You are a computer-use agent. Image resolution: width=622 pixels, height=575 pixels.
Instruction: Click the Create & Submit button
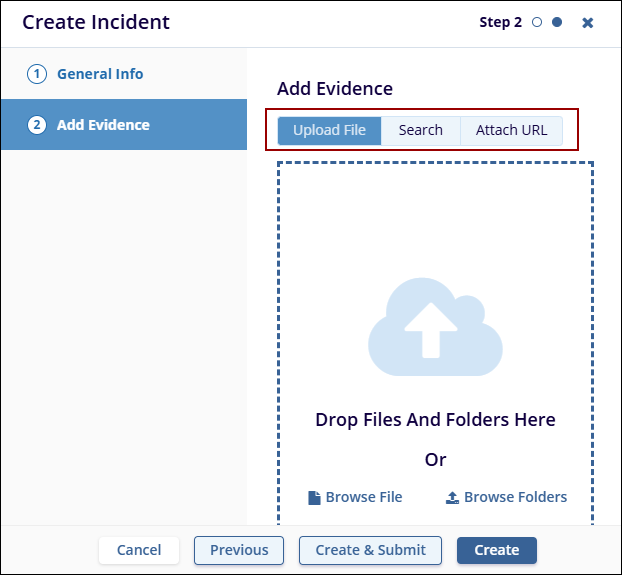pyautogui.click(x=370, y=550)
